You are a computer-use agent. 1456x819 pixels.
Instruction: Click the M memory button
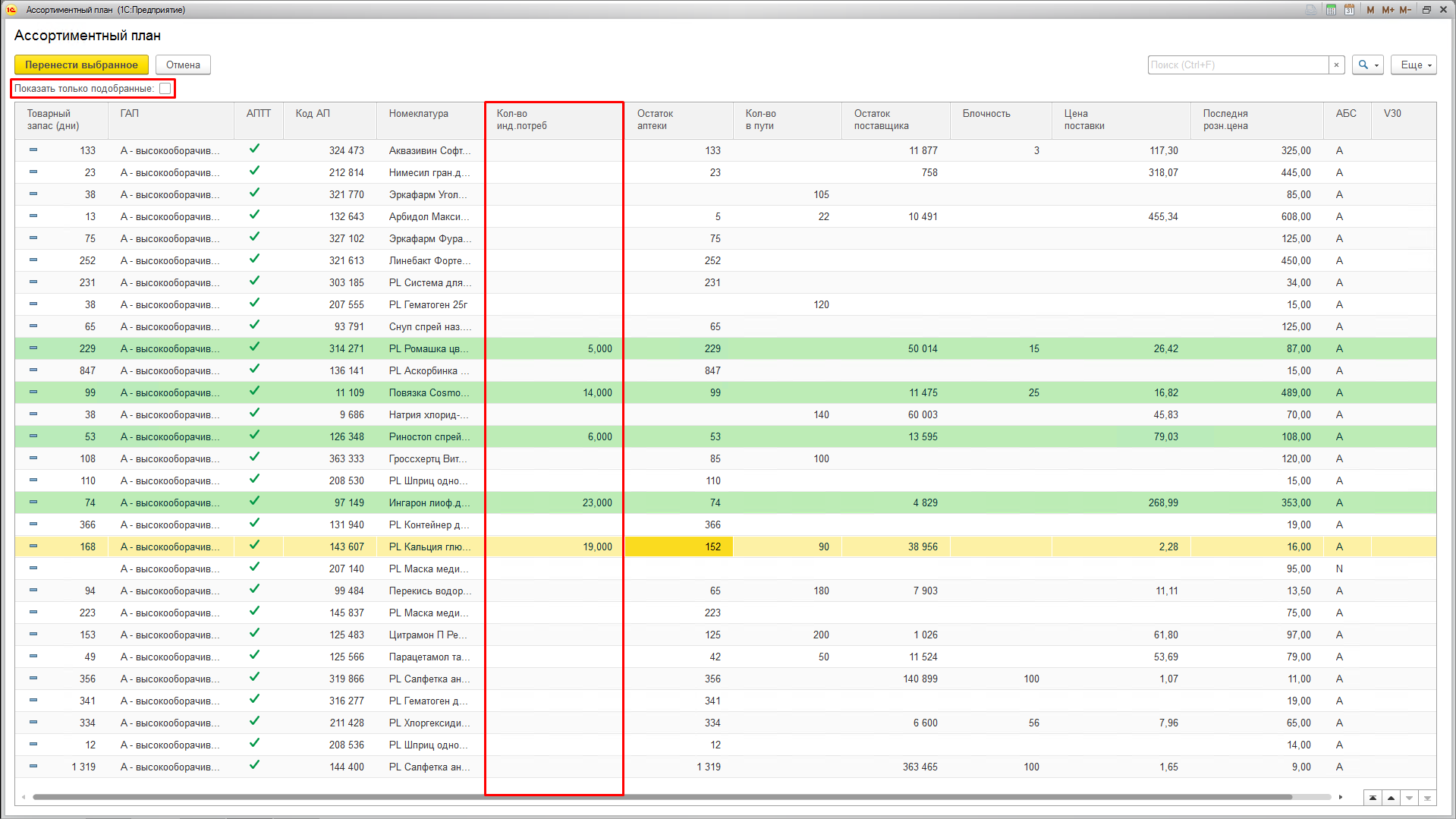[x=1370, y=10]
